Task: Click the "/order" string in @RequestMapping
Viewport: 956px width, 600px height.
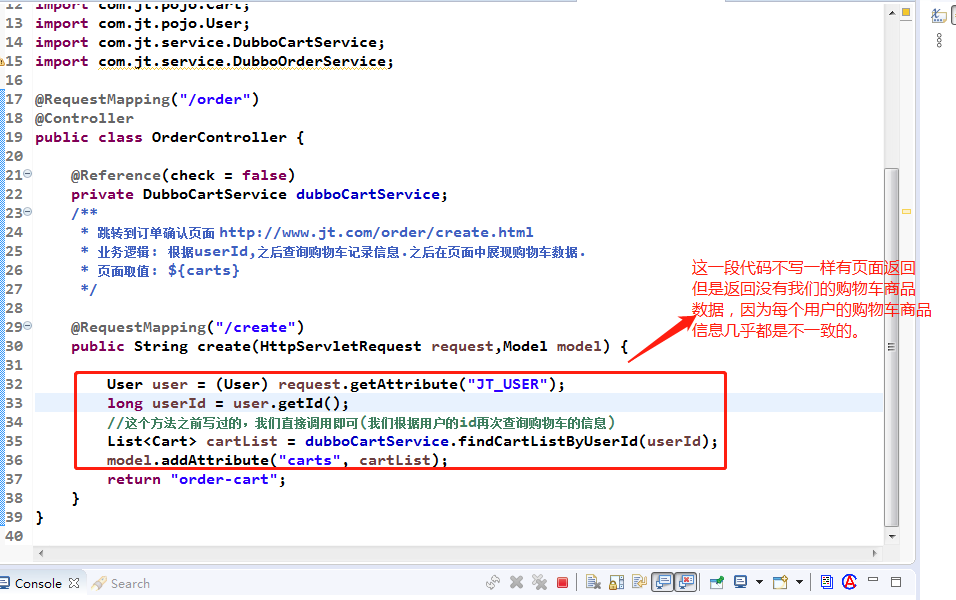Action: point(215,99)
